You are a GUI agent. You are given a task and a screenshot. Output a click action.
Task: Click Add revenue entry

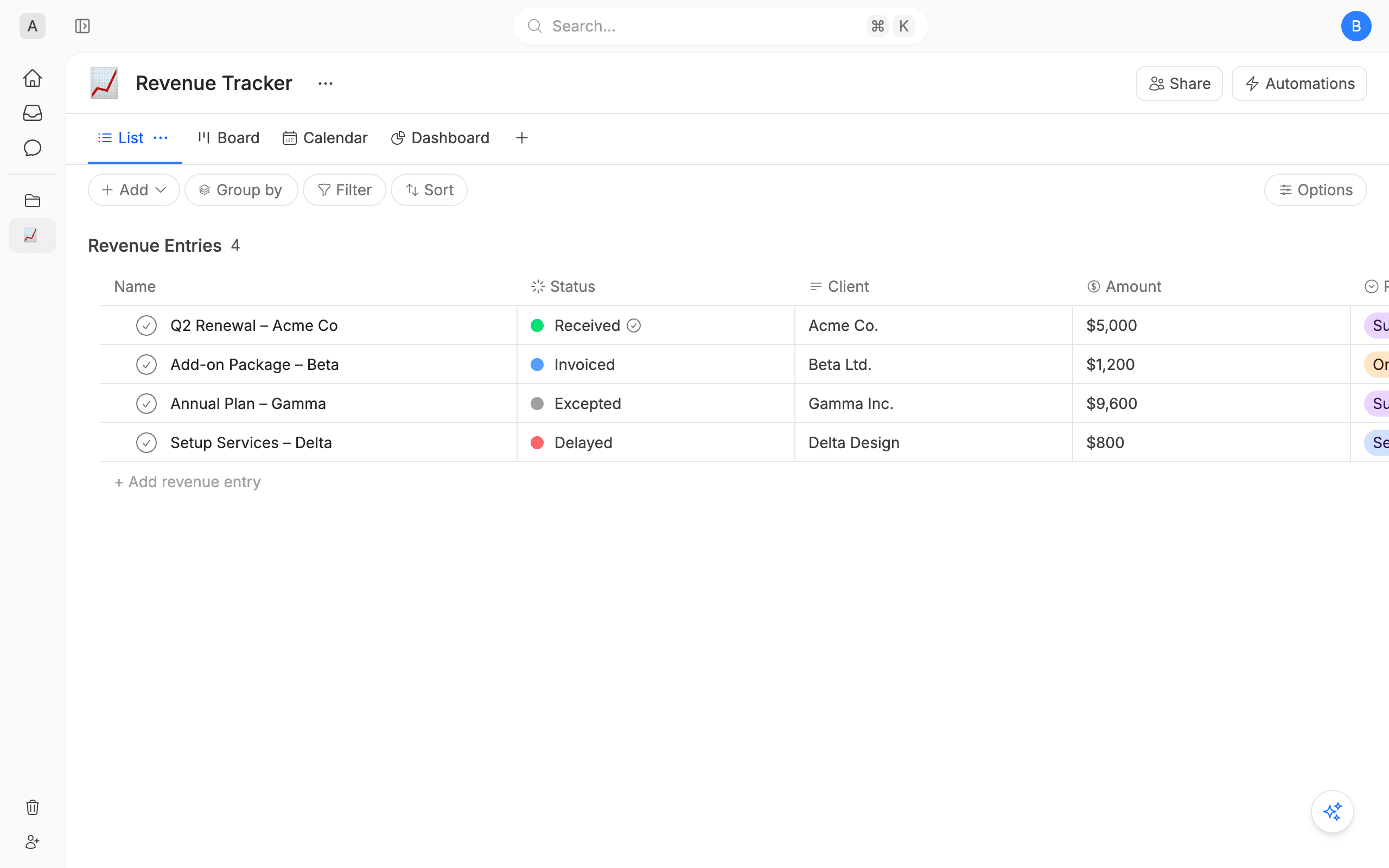[188, 482]
